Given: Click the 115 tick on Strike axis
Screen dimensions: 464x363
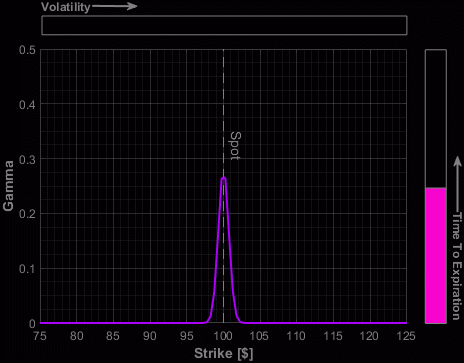Looking at the screenshot, I should coord(333,336).
